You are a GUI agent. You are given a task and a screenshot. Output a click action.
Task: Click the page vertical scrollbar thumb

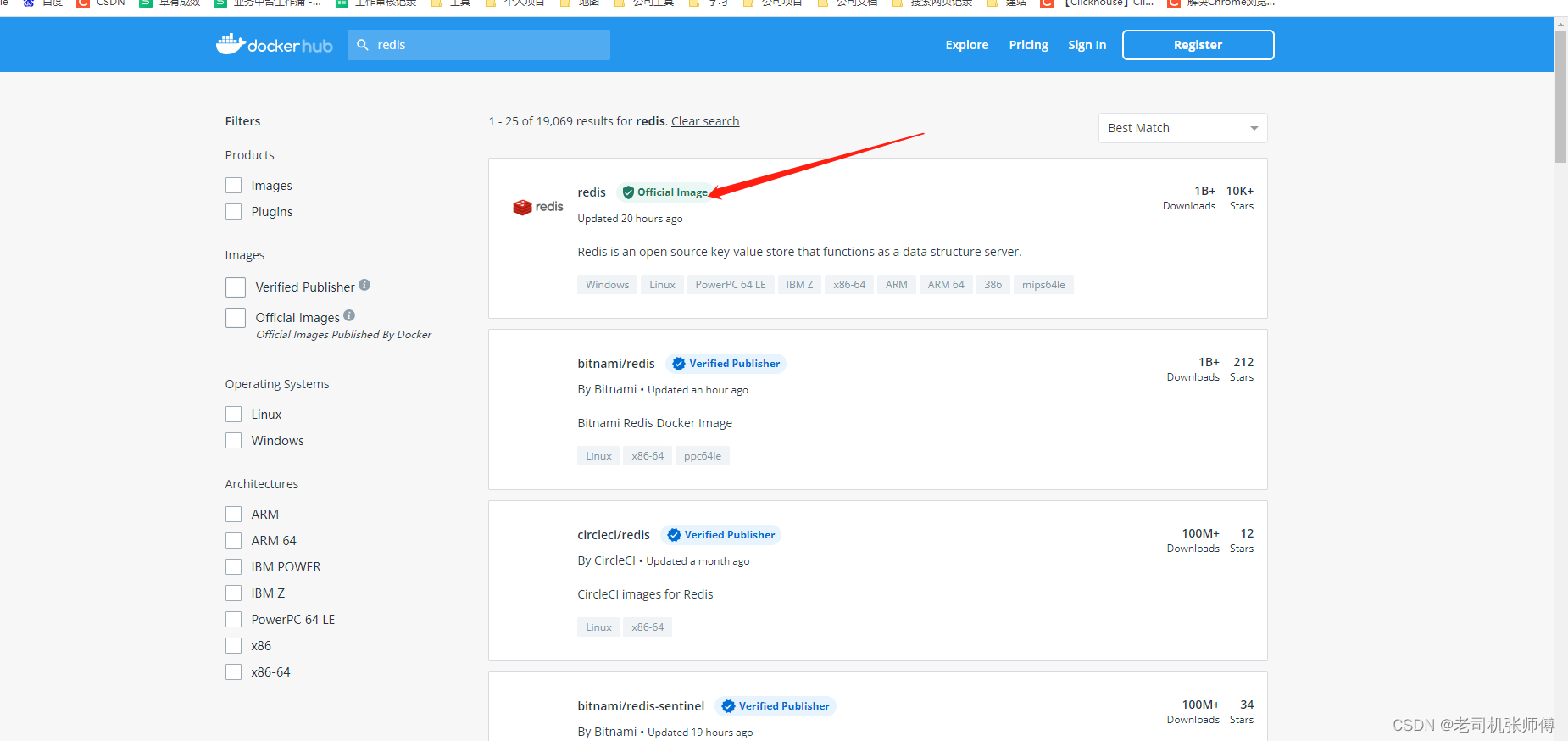[1560, 96]
